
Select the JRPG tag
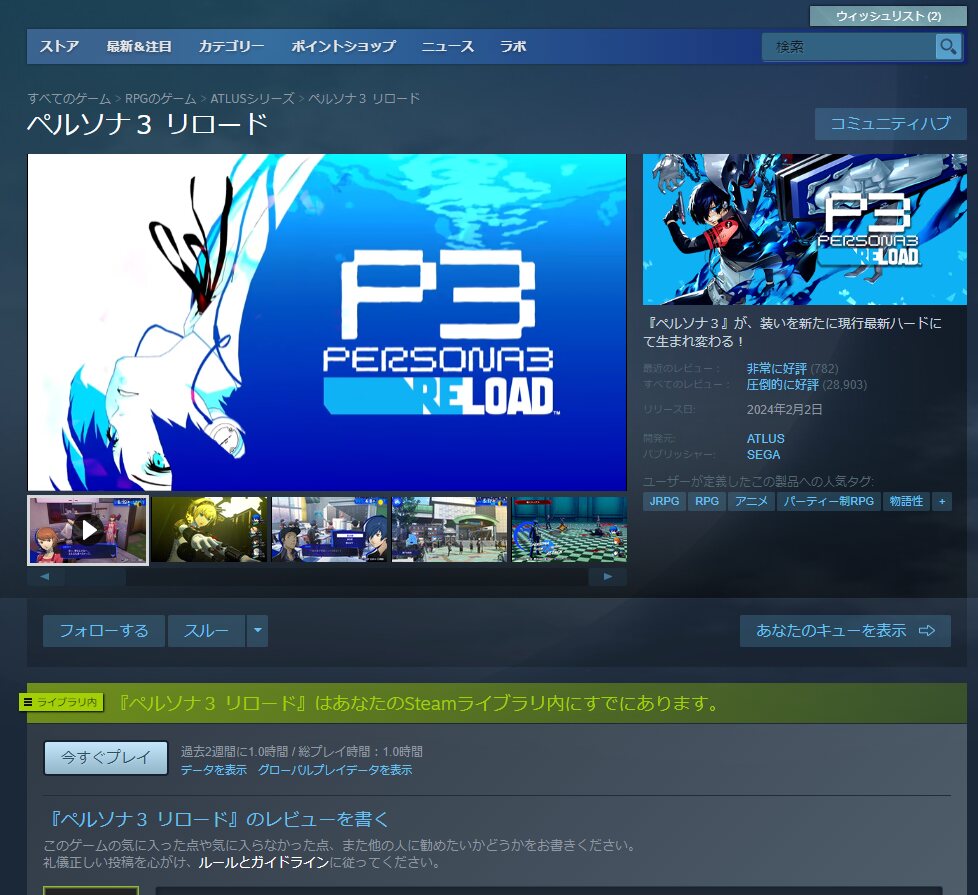pyautogui.click(x=664, y=501)
